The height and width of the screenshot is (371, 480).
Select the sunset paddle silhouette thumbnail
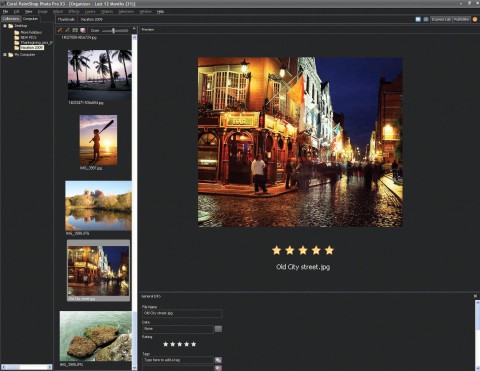[98, 140]
